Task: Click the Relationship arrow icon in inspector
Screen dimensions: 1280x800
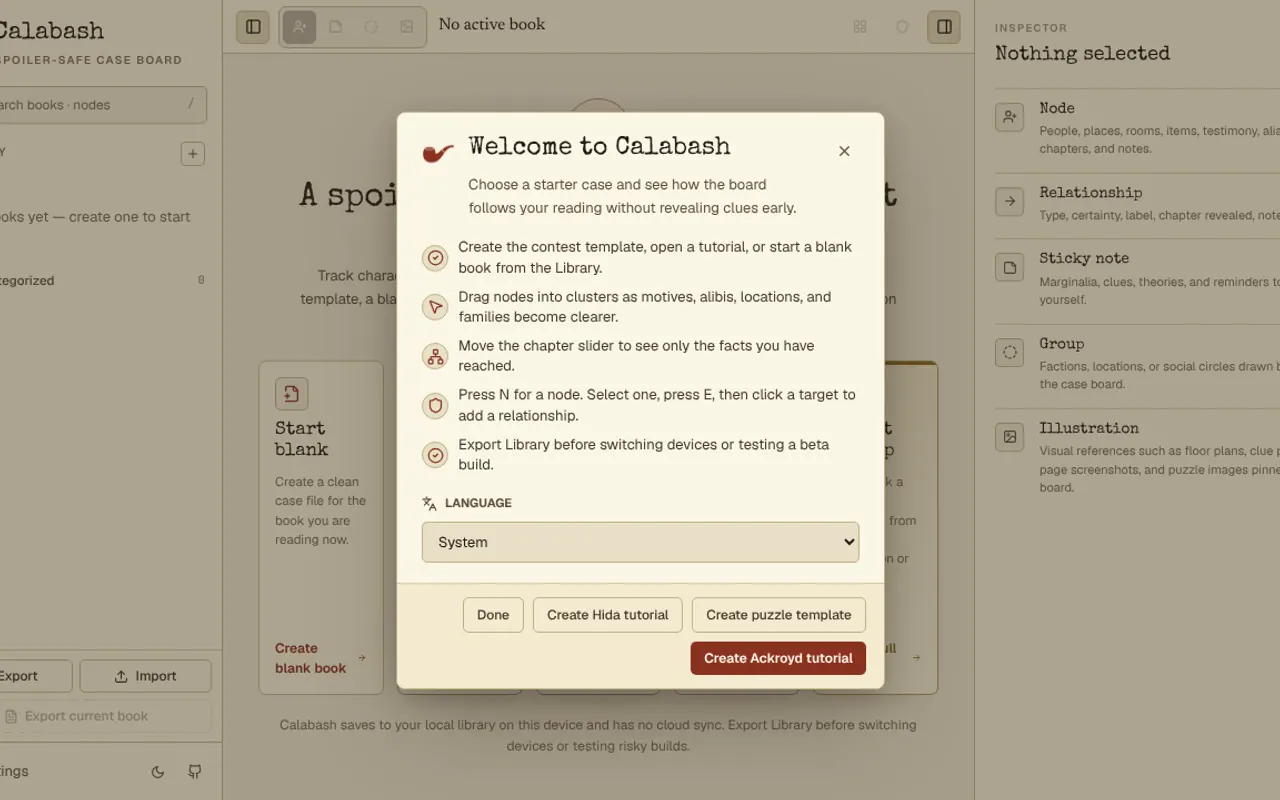Action: pyautogui.click(x=1010, y=201)
